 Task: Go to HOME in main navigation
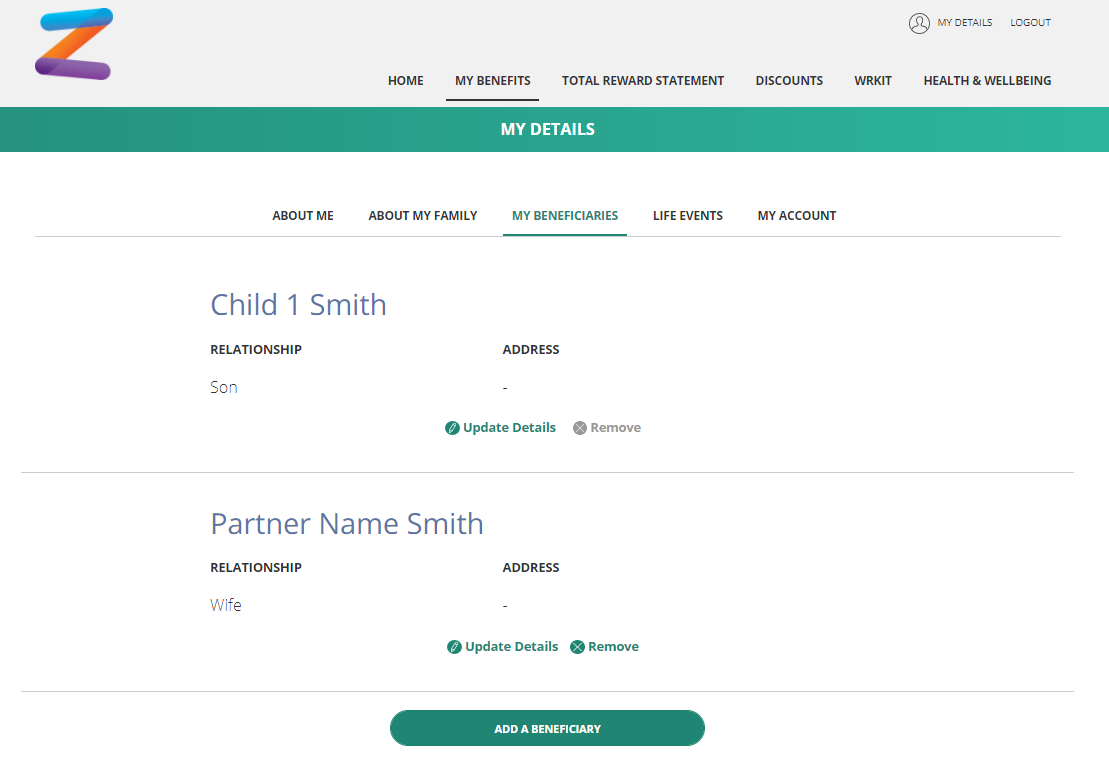coord(405,81)
